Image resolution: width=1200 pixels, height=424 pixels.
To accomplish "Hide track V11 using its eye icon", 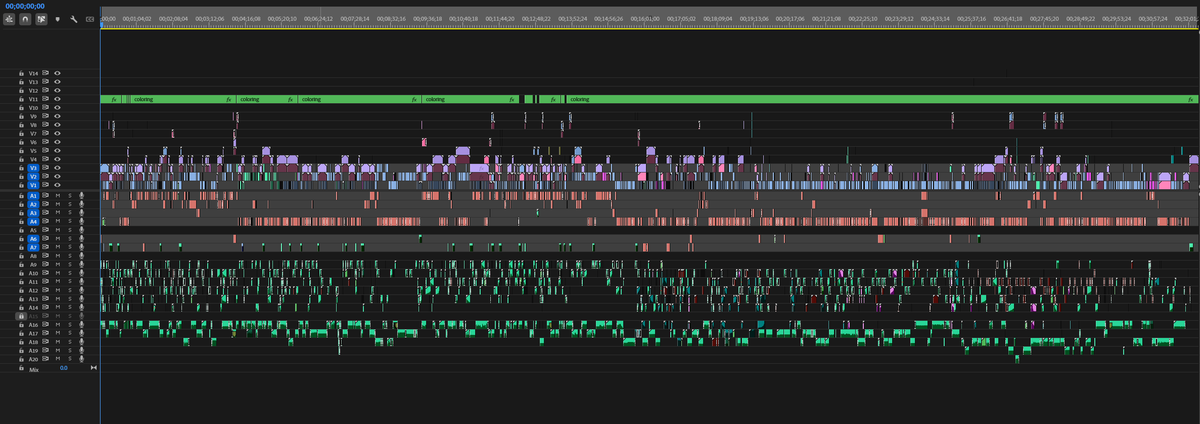I will click(57, 99).
